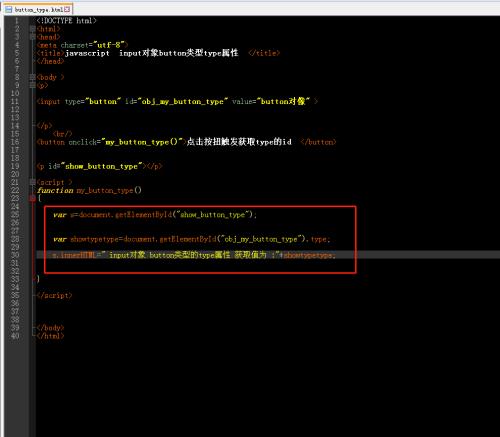Click the save-state icon on the file tab
Viewport: 500px width, 437px height.
point(9,9)
